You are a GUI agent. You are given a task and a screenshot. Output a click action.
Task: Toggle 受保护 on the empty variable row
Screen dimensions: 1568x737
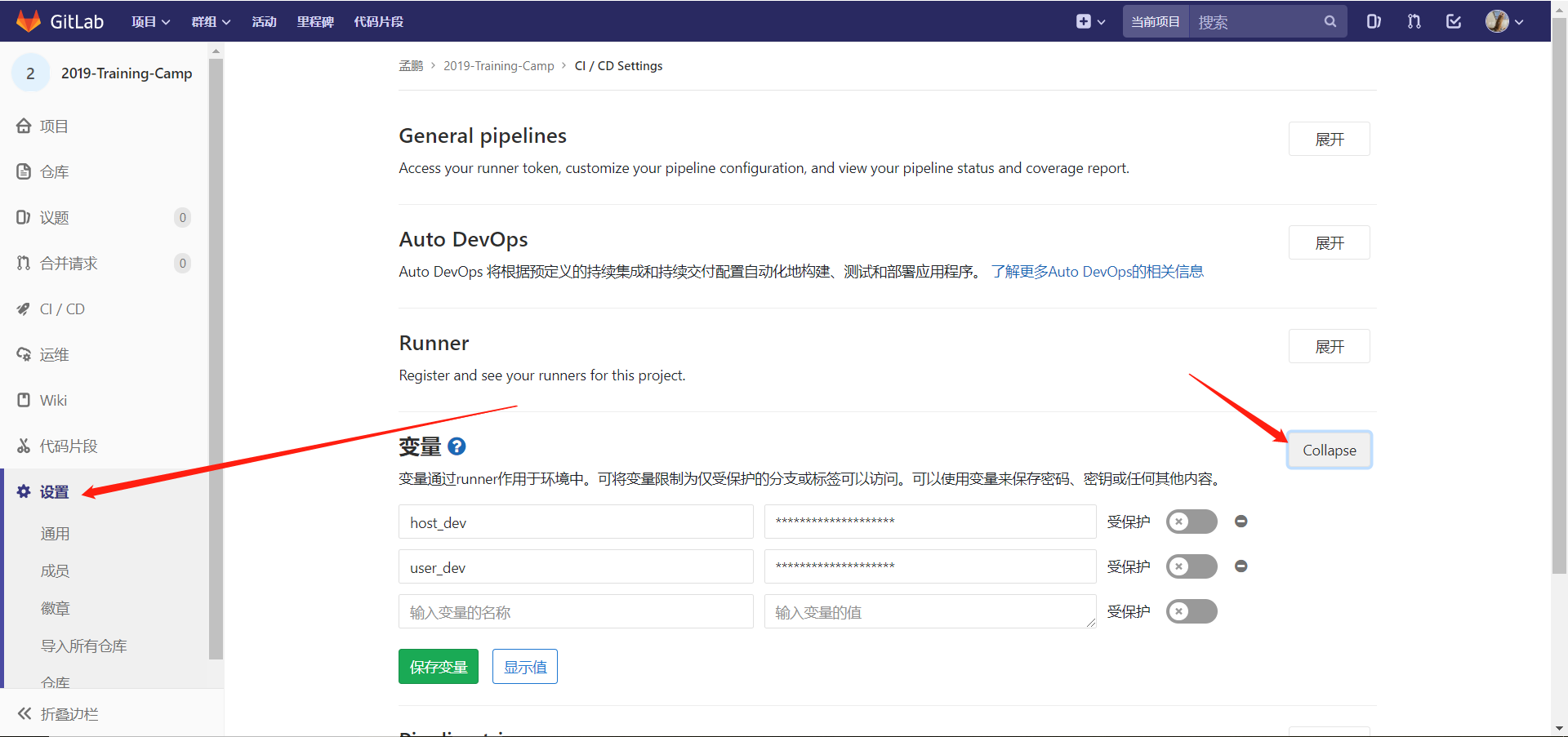click(1192, 611)
